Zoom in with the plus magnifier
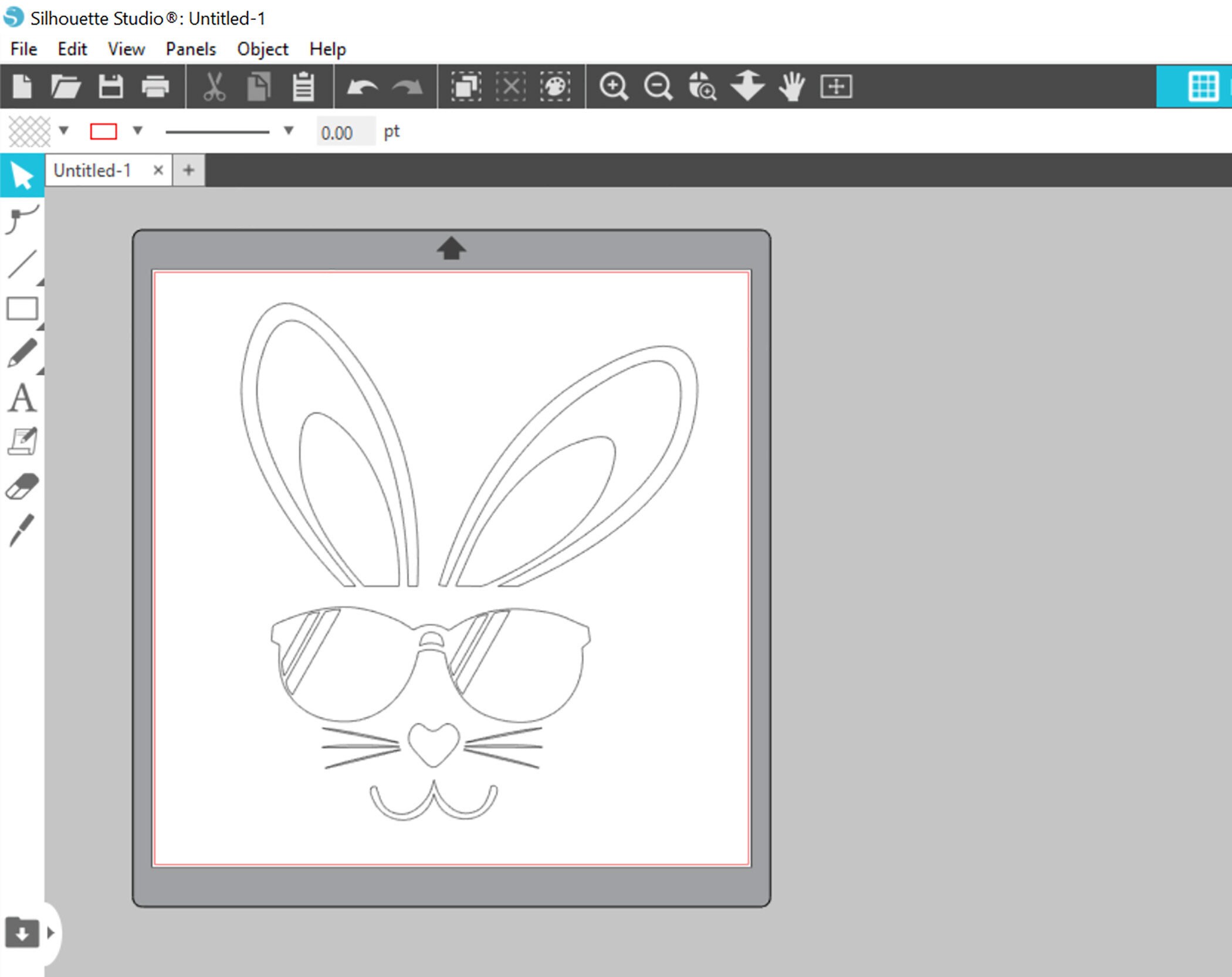Image resolution: width=1232 pixels, height=977 pixels. pos(614,87)
